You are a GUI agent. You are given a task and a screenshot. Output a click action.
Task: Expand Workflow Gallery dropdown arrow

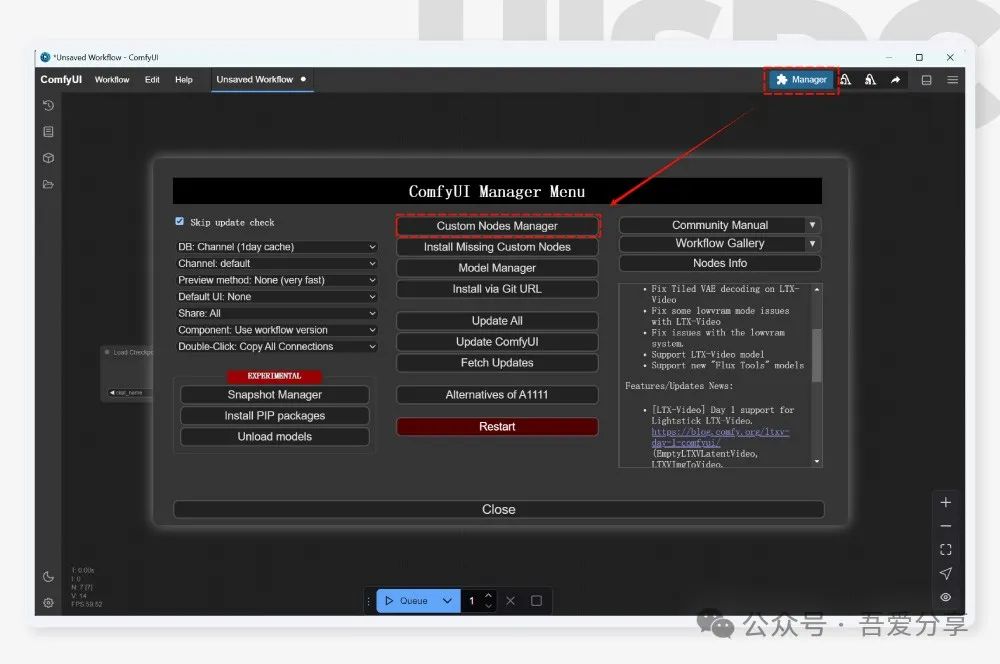[x=812, y=244]
